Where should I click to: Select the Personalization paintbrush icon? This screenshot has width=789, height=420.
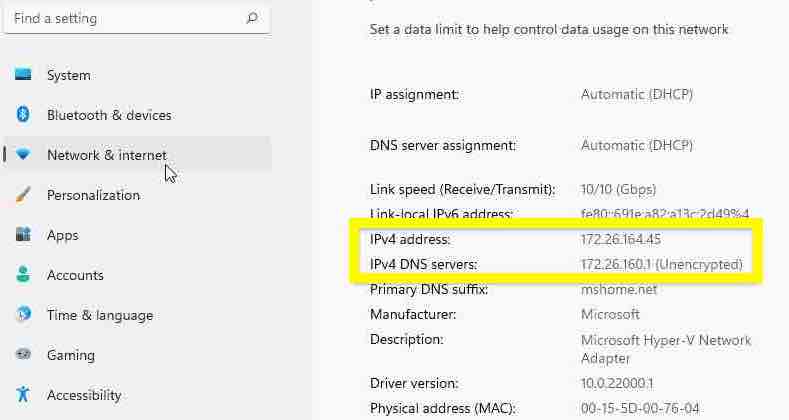click(23, 195)
